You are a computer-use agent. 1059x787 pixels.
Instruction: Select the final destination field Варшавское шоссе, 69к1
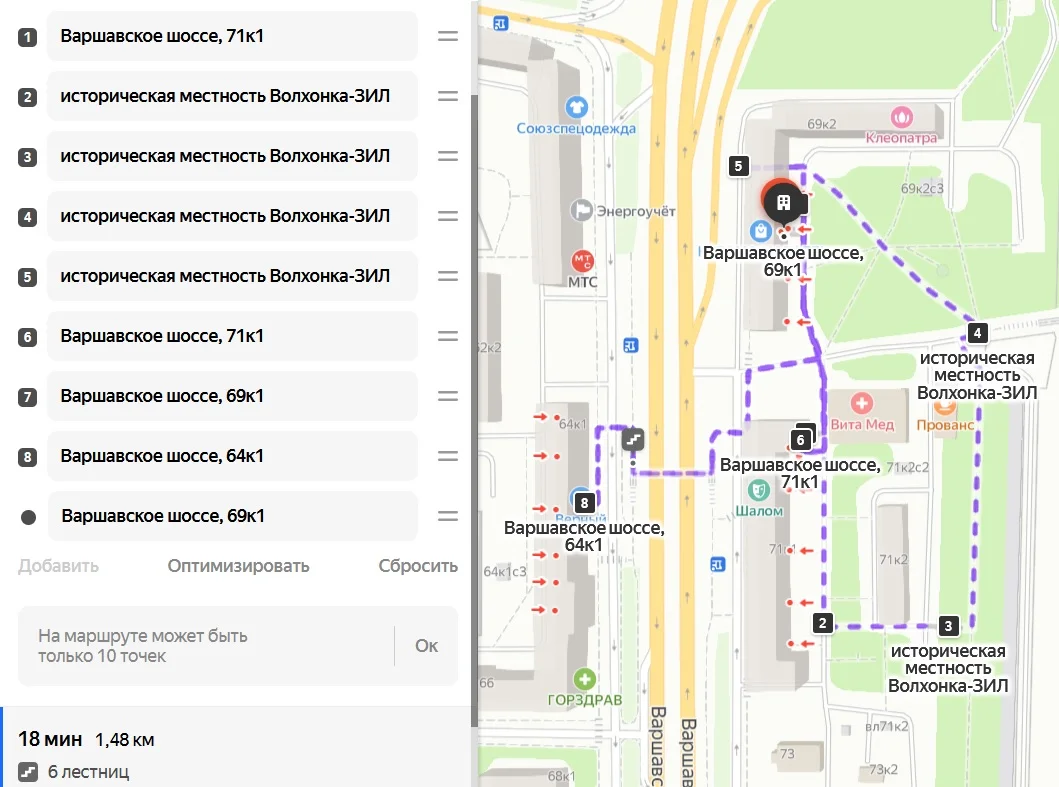click(232, 516)
